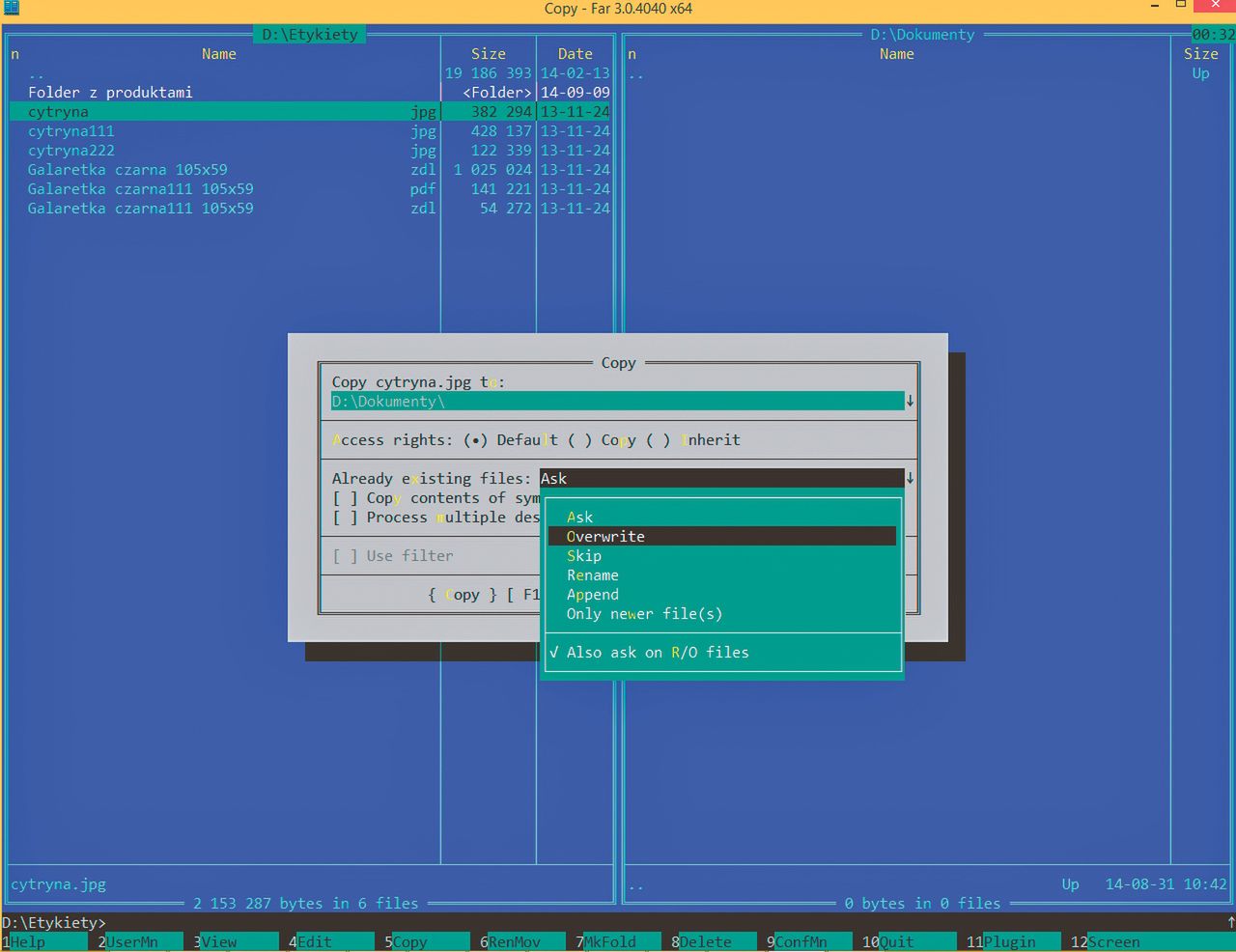Choose Overwrite in the dropdown list

coord(721,537)
